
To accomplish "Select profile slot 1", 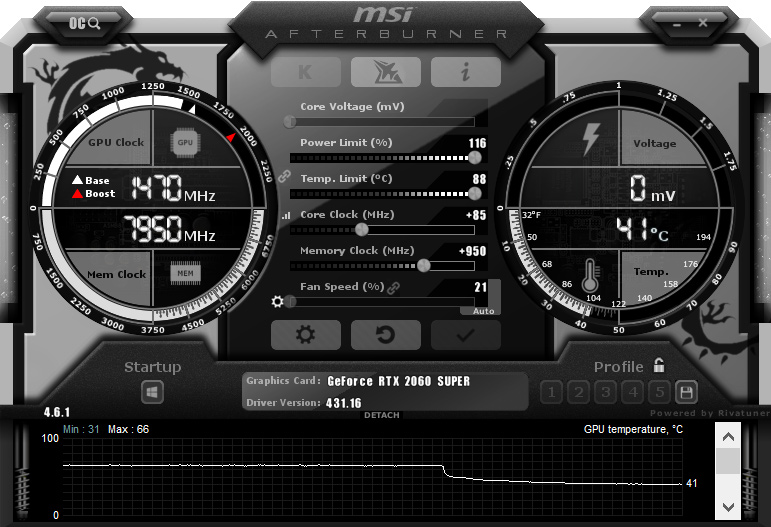I will click(552, 392).
